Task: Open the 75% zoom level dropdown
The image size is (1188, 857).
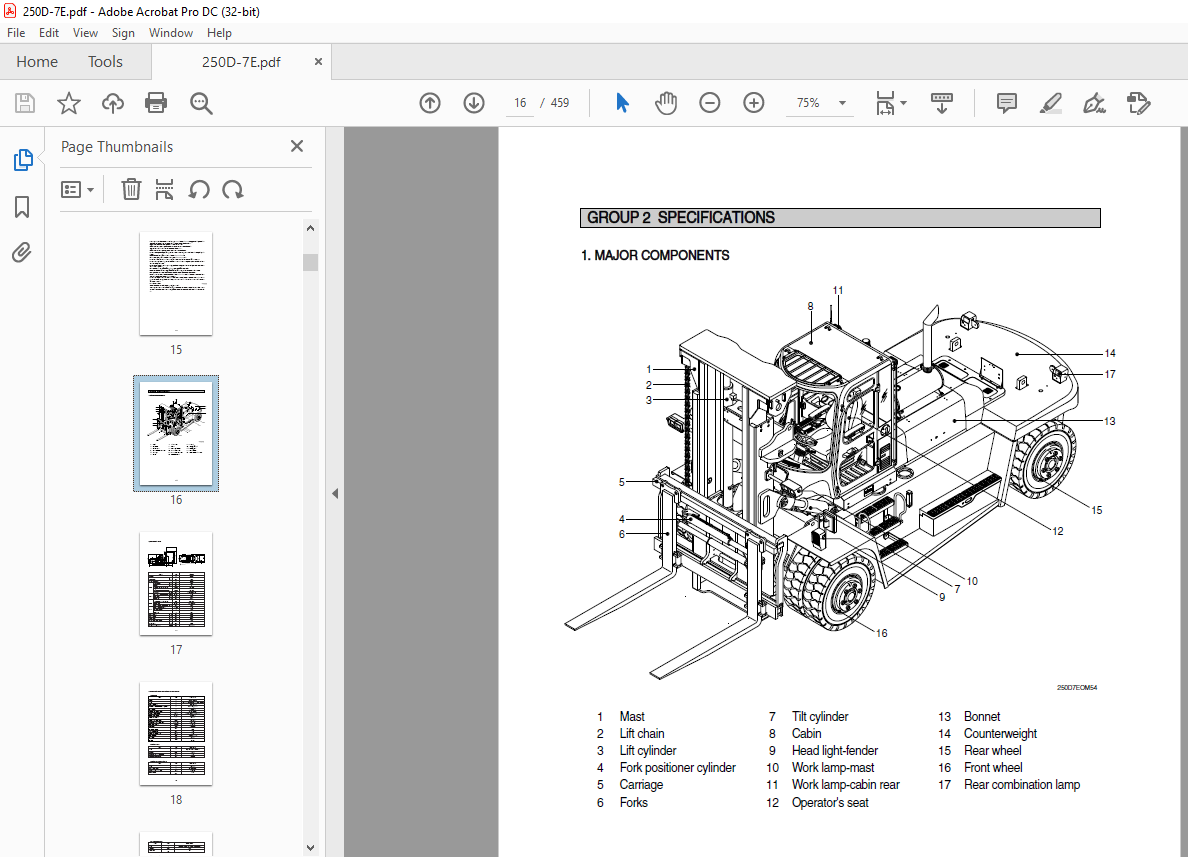Action: (842, 103)
